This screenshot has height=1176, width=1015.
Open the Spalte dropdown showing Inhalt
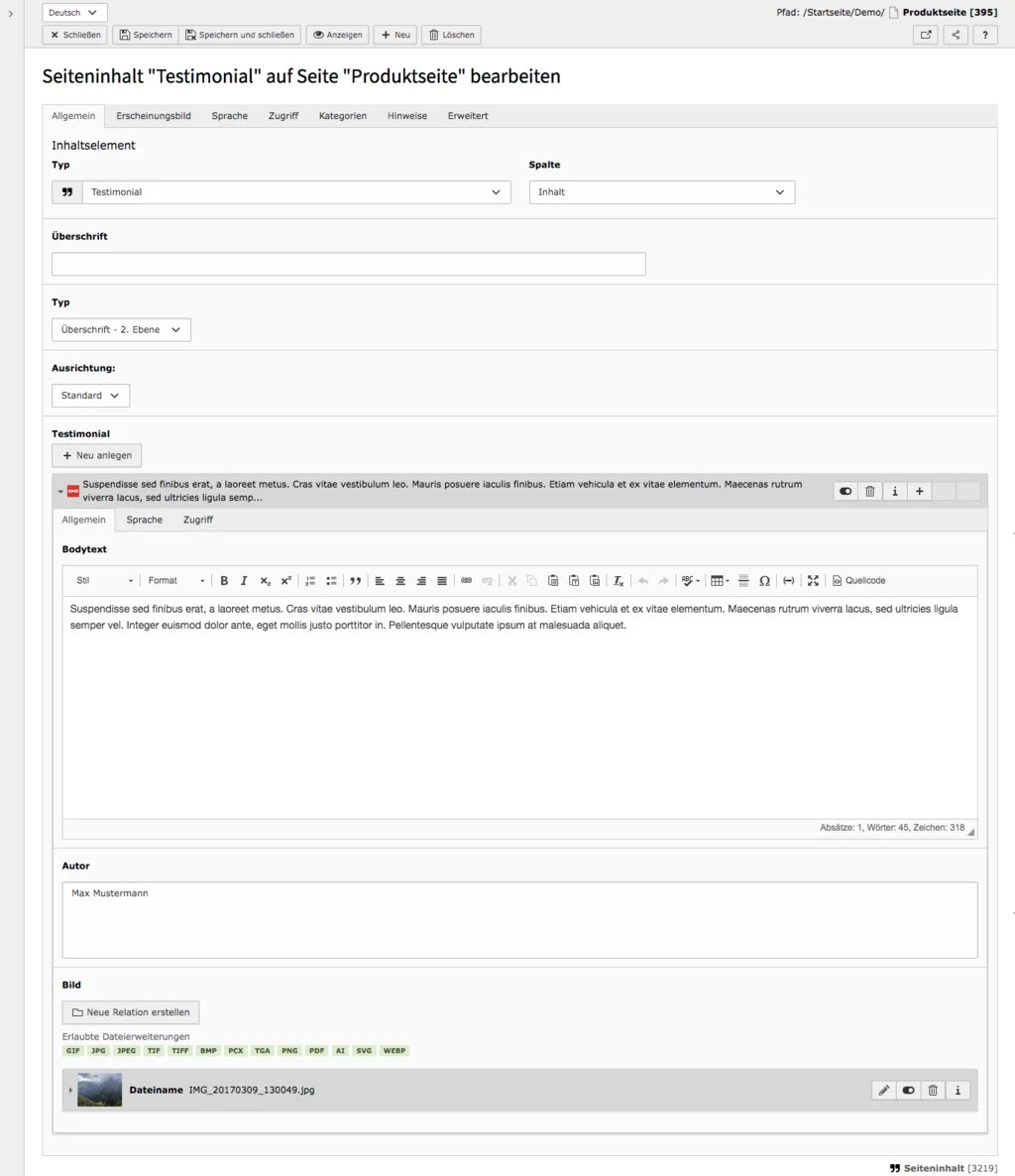(x=661, y=191)
